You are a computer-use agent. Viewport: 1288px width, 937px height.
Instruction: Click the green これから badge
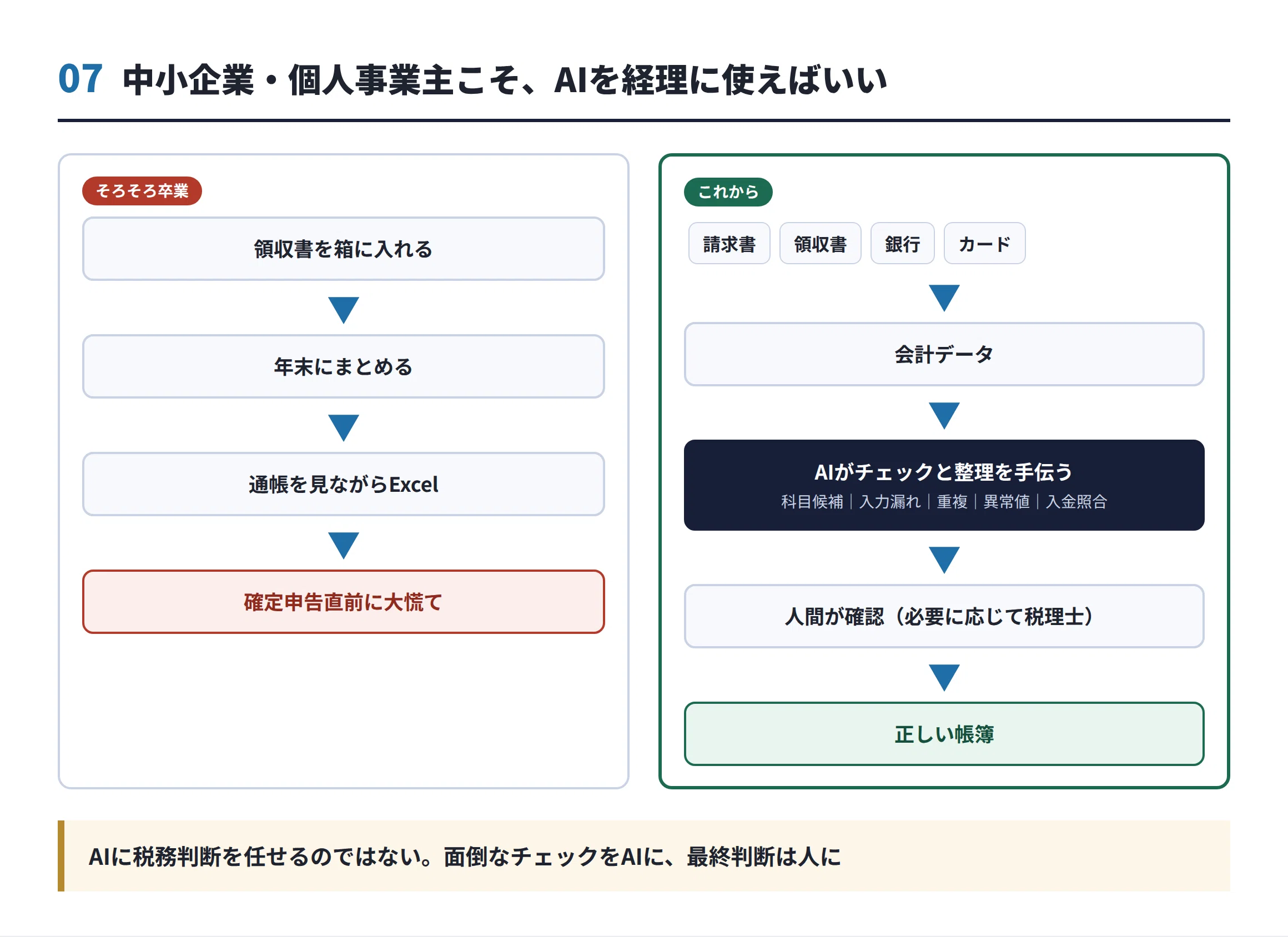coord(728,192)
